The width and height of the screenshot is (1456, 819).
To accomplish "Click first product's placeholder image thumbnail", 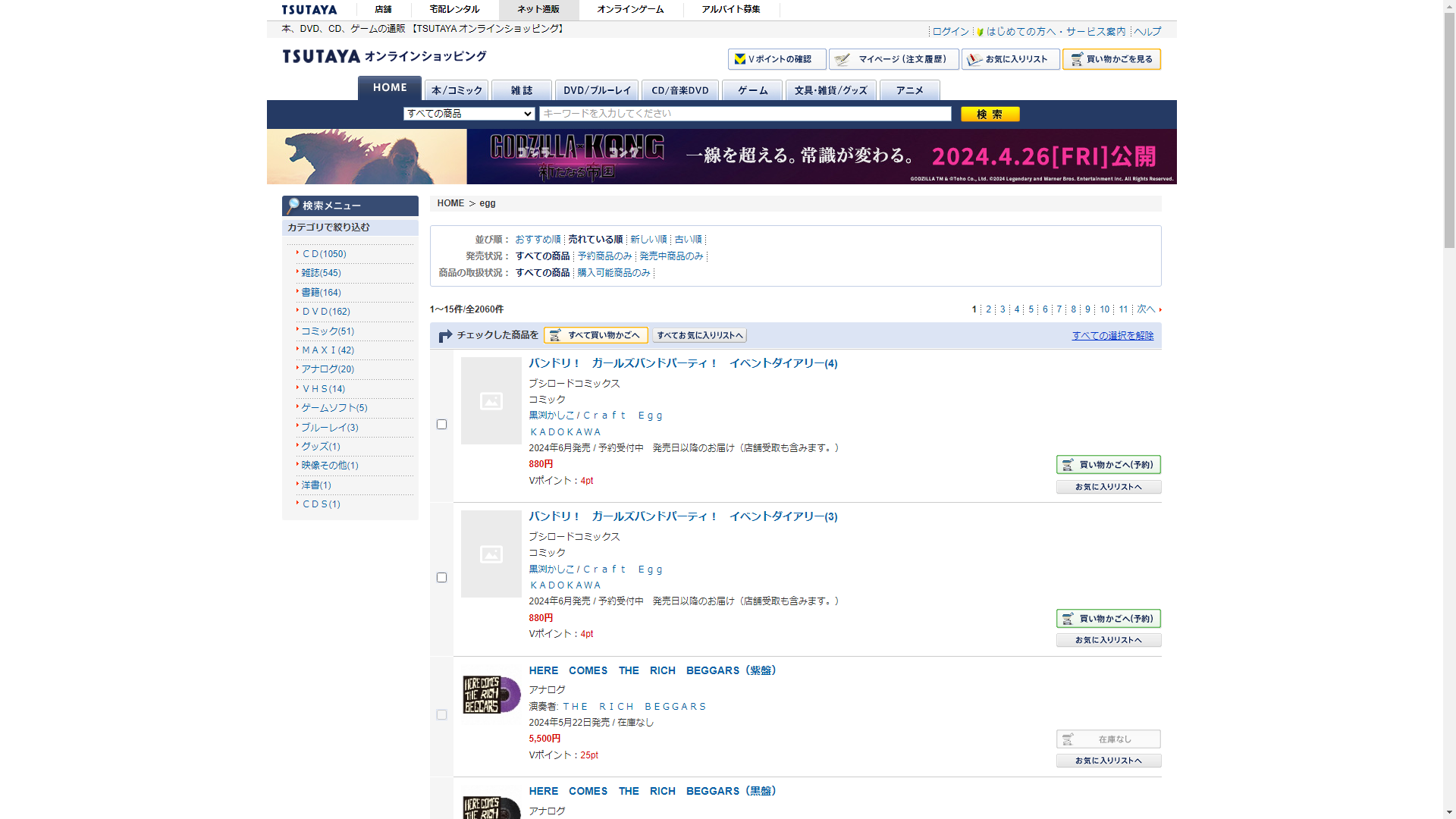I will tap(491, 401).
